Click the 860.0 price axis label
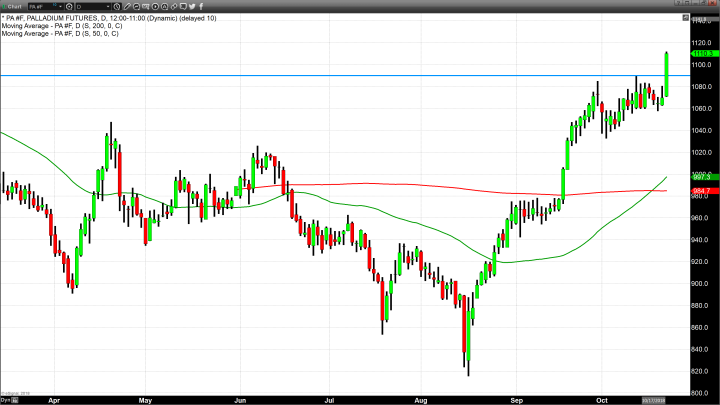 (702, 327)
